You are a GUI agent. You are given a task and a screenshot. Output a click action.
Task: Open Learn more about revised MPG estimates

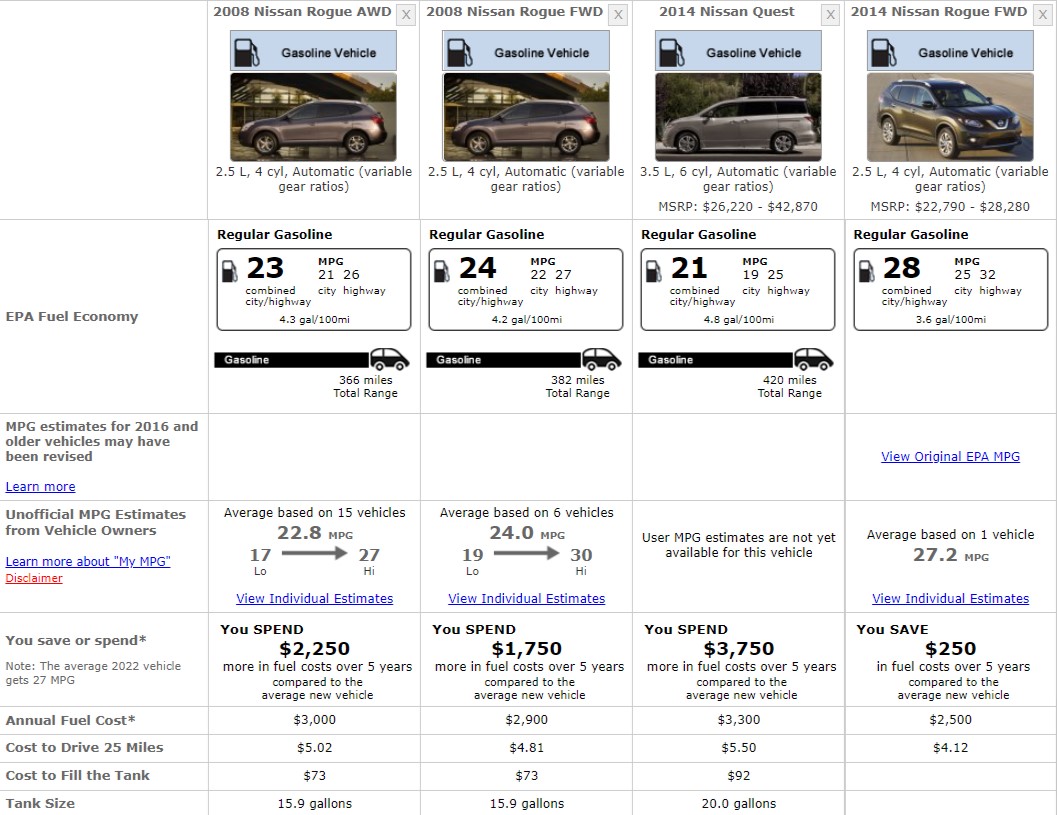click(40, 487)
